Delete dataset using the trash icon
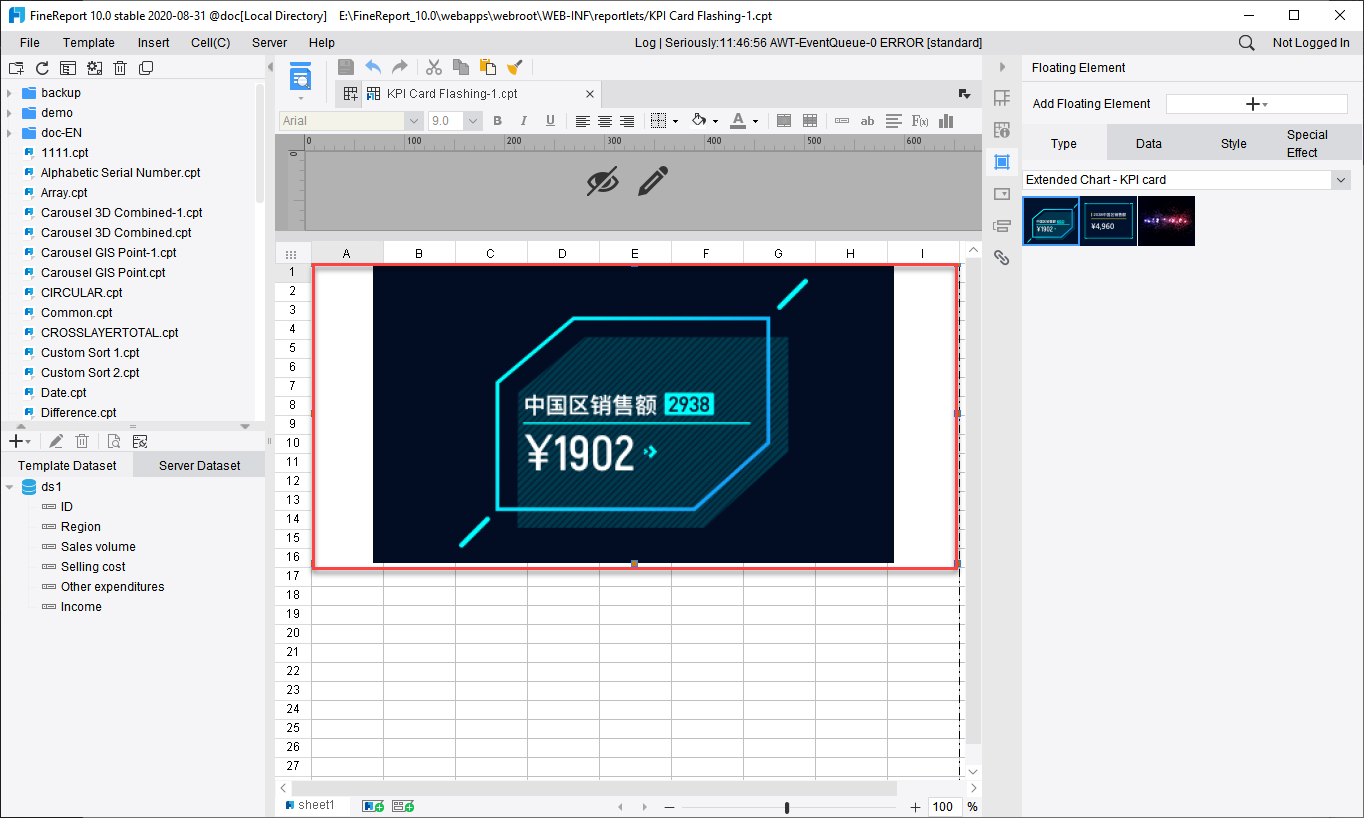Viewport: 1364px width, 818px height. click(x=82, y=440)
